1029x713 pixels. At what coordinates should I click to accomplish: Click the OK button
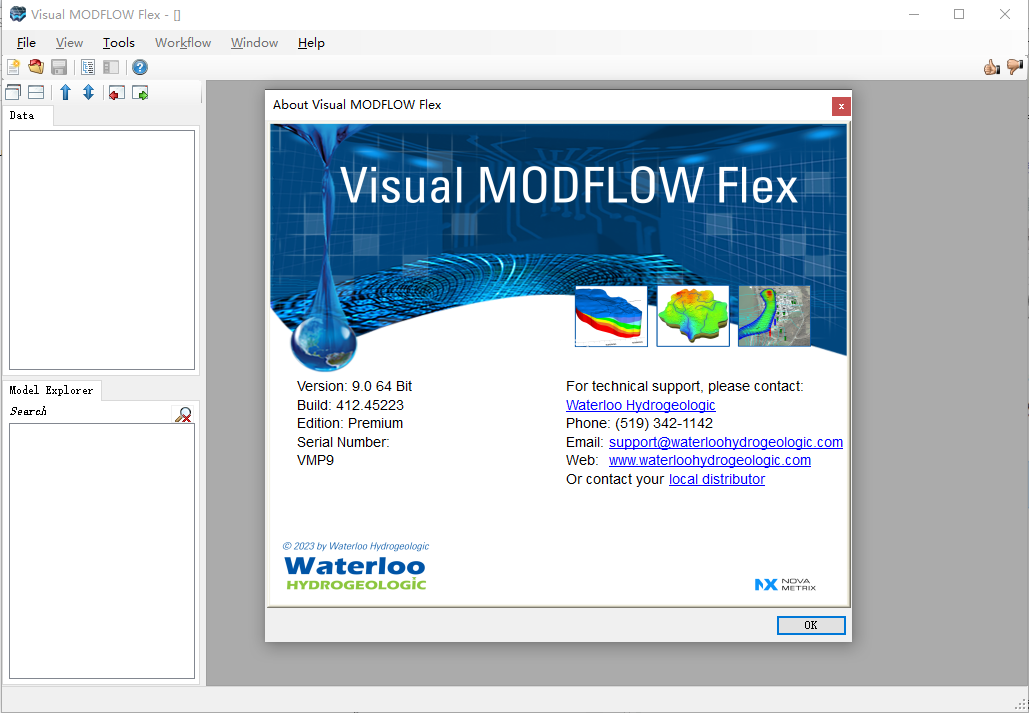pyautogui.click(x=811, y=625)
